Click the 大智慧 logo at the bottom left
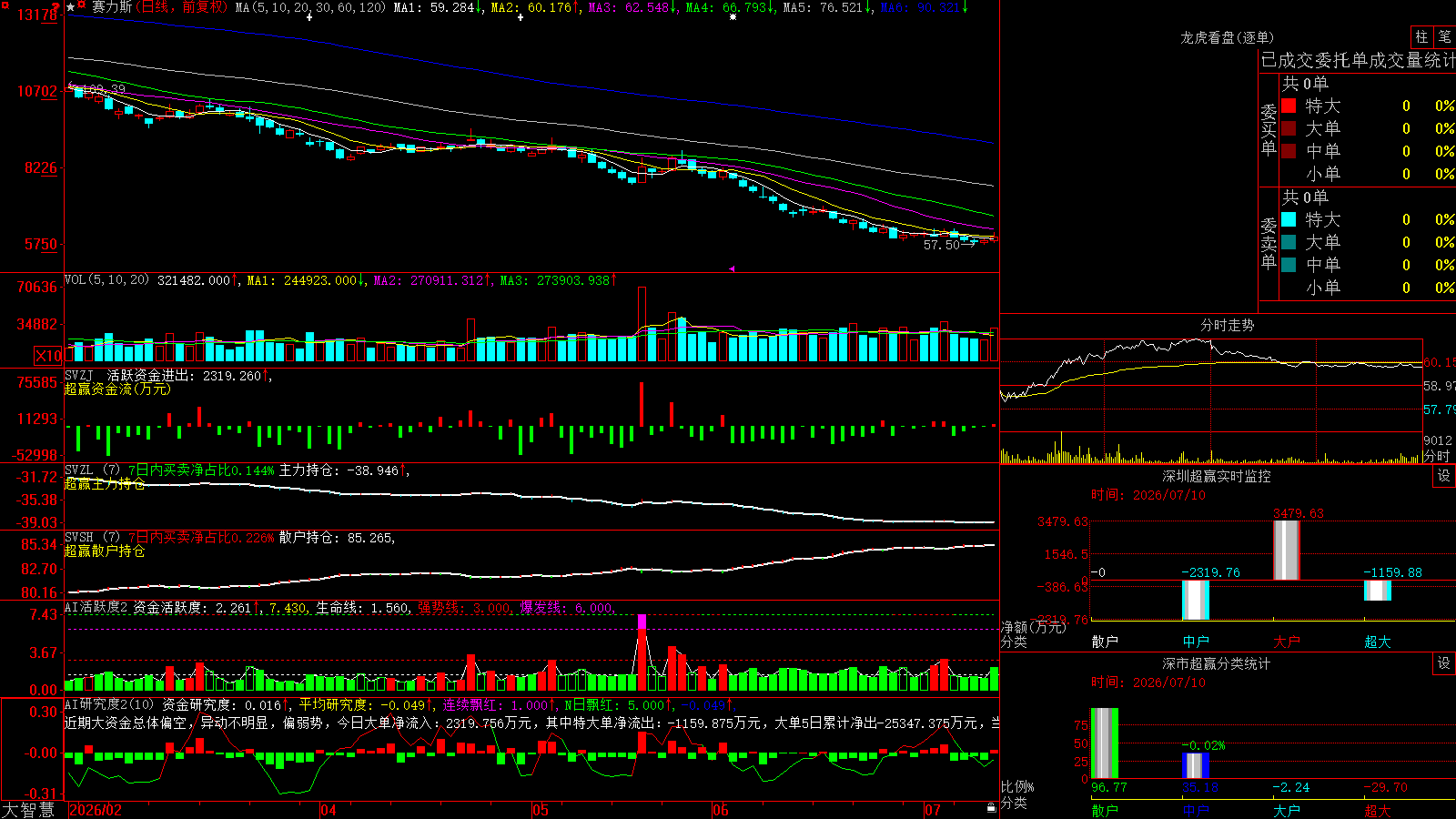 [28, 810]
